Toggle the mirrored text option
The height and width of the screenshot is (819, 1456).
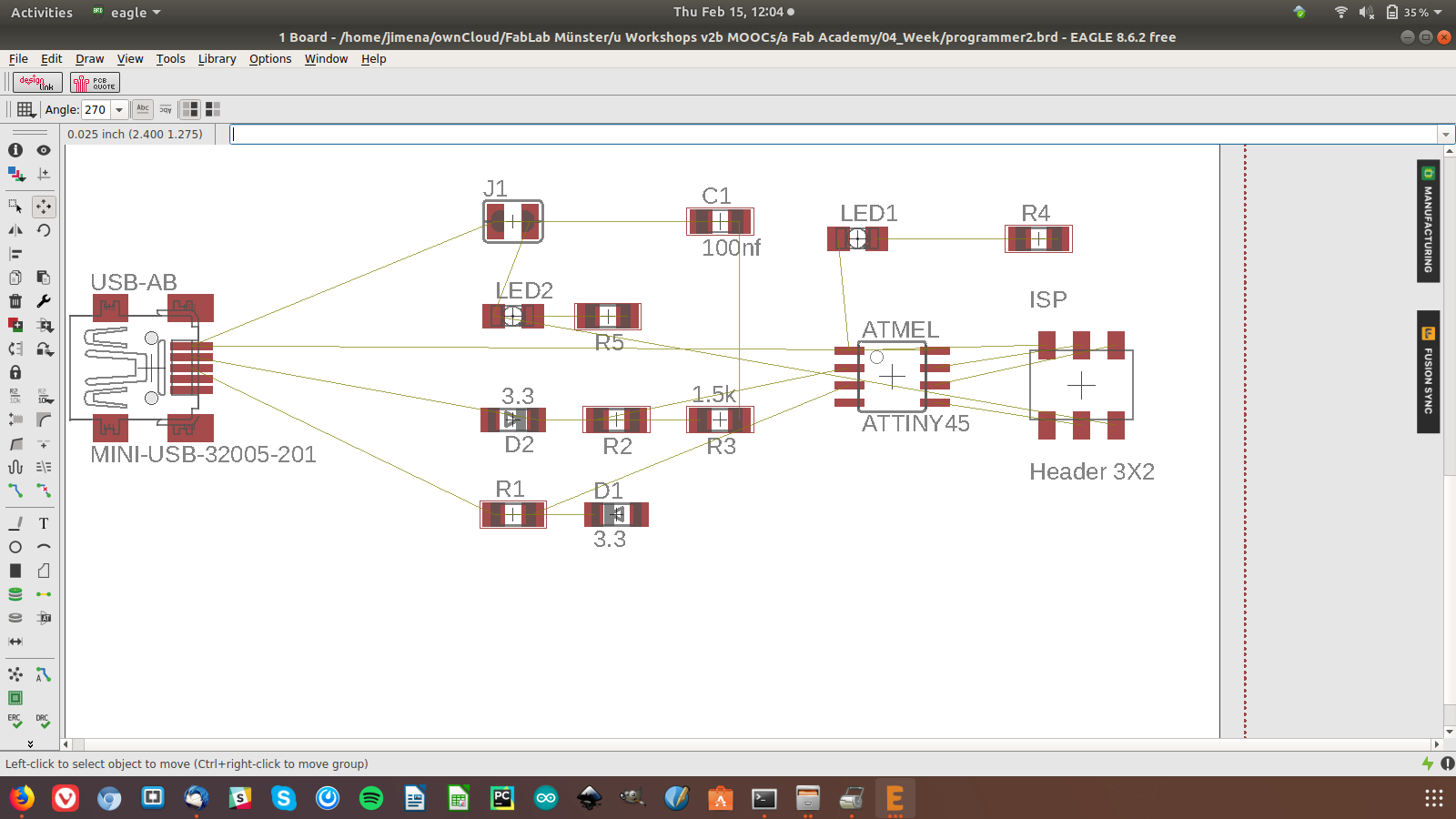(x=166, y=109)
